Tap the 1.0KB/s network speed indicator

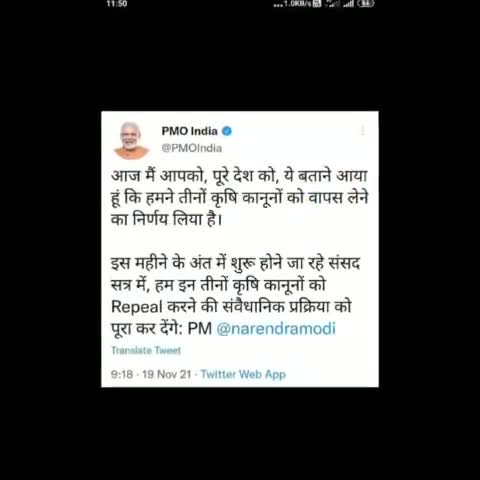point(298,4)
